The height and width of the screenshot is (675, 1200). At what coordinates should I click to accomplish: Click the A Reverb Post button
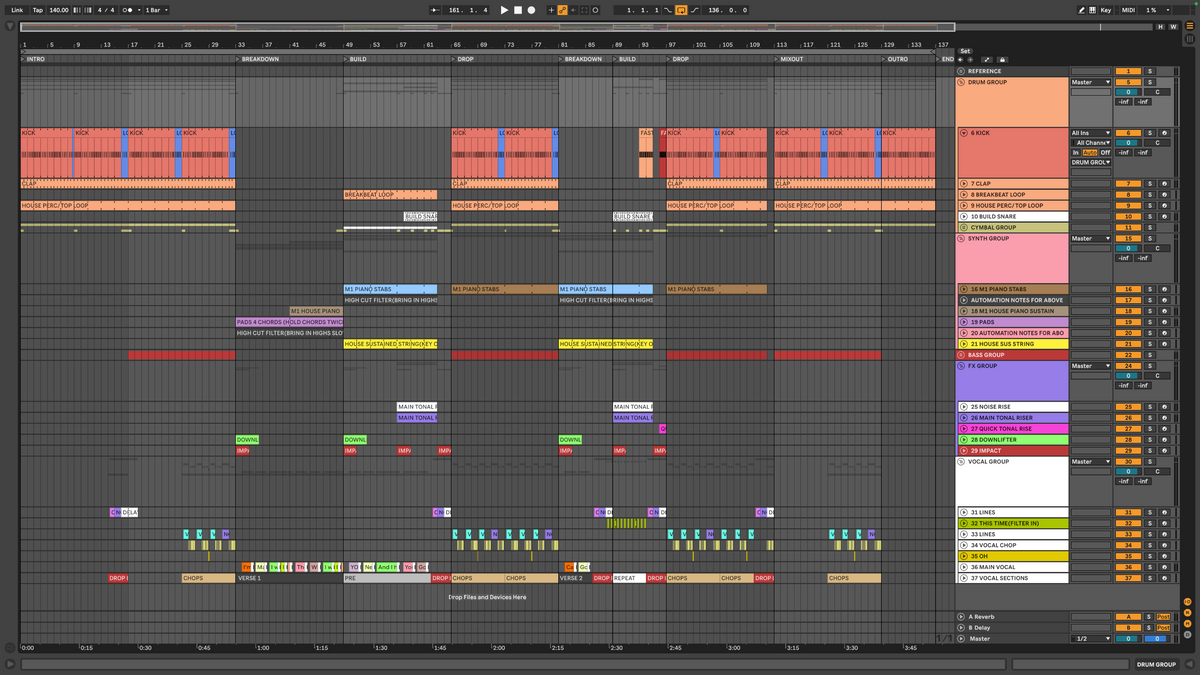[1163, 617]
